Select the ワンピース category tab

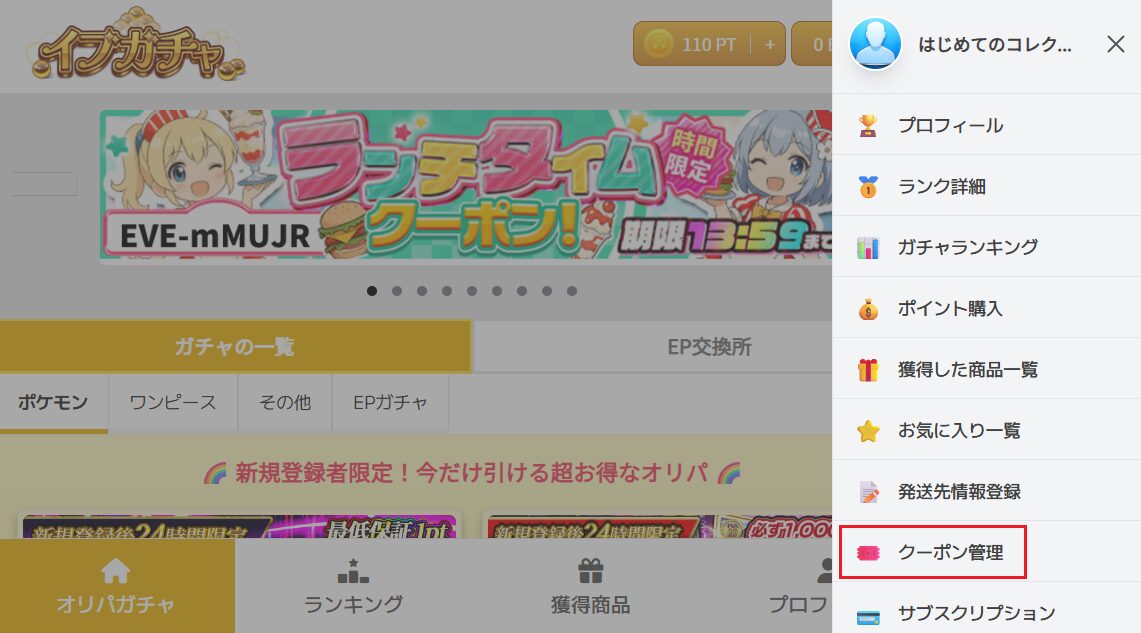coord(173,402)
